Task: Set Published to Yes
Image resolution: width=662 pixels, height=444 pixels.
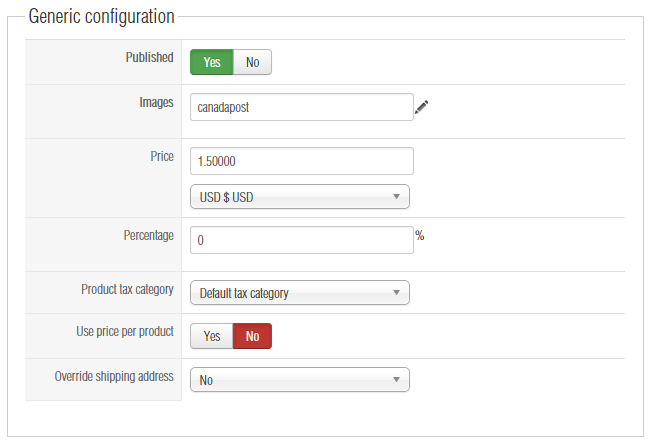Action: [212, 62]
